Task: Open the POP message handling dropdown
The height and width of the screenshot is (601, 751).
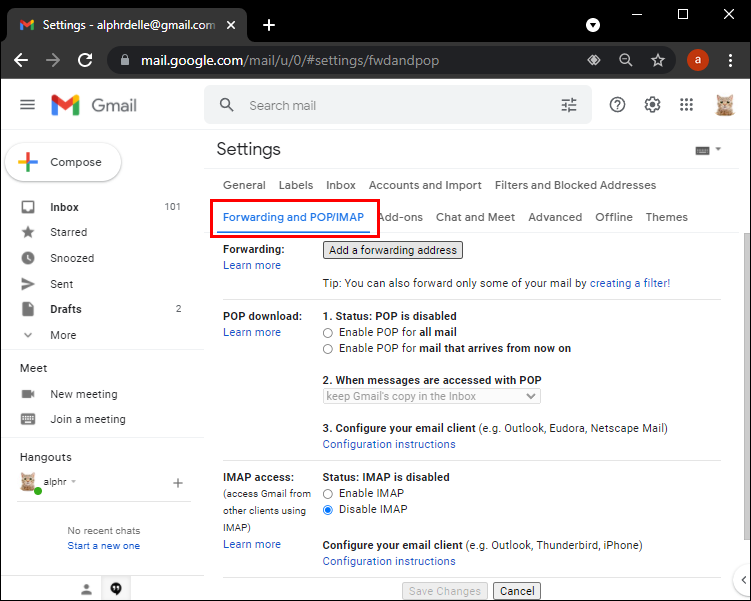Action: pos(431,396)
